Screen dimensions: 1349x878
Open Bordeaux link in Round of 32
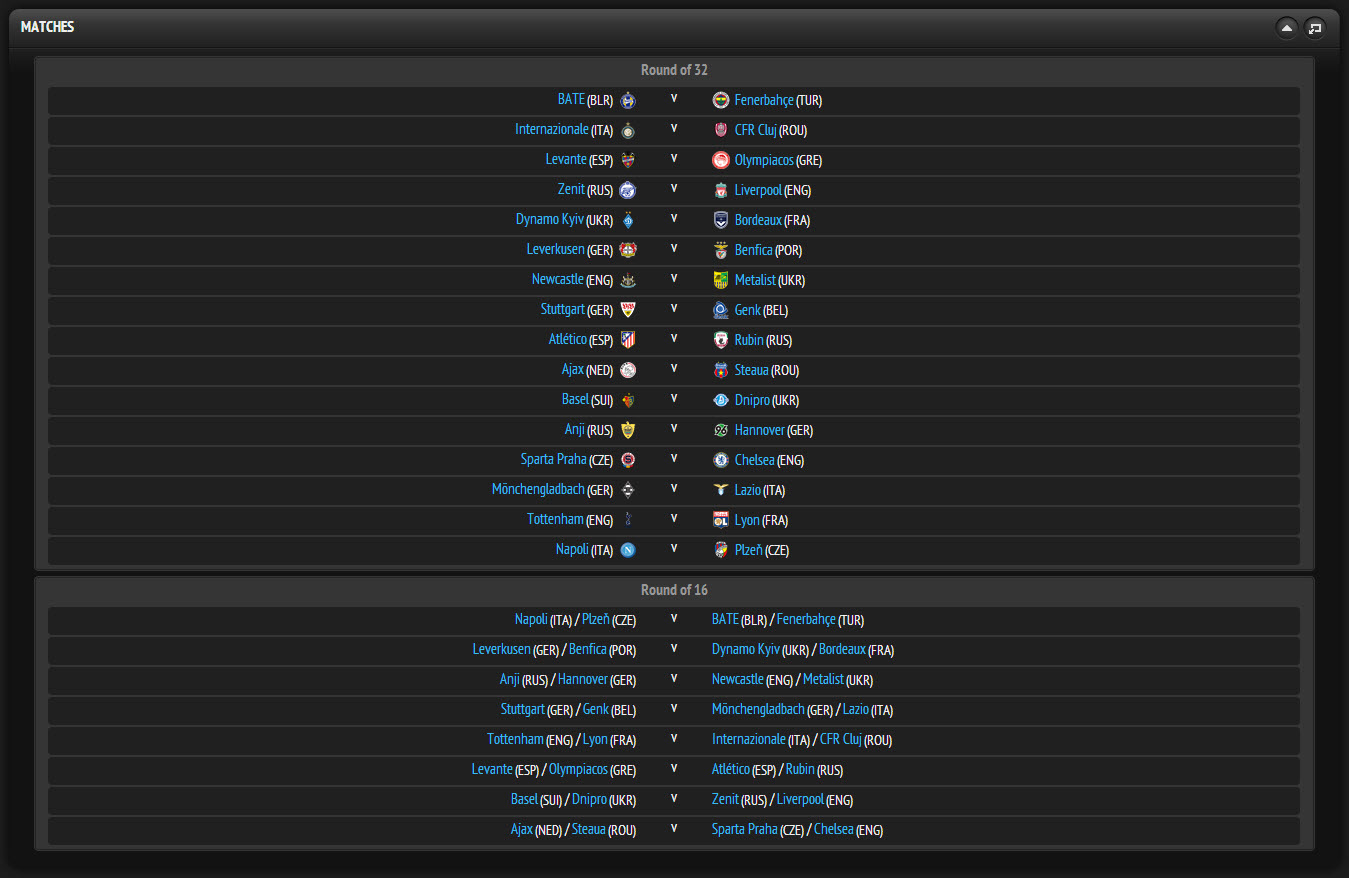[758, 219]
